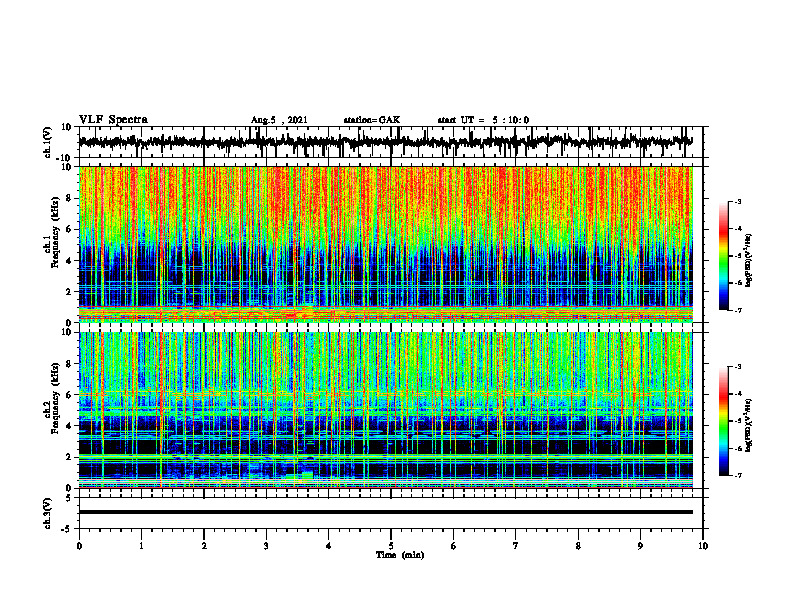Click time-axis tick label "10"

pyautogui.click(x=703, y=546)
